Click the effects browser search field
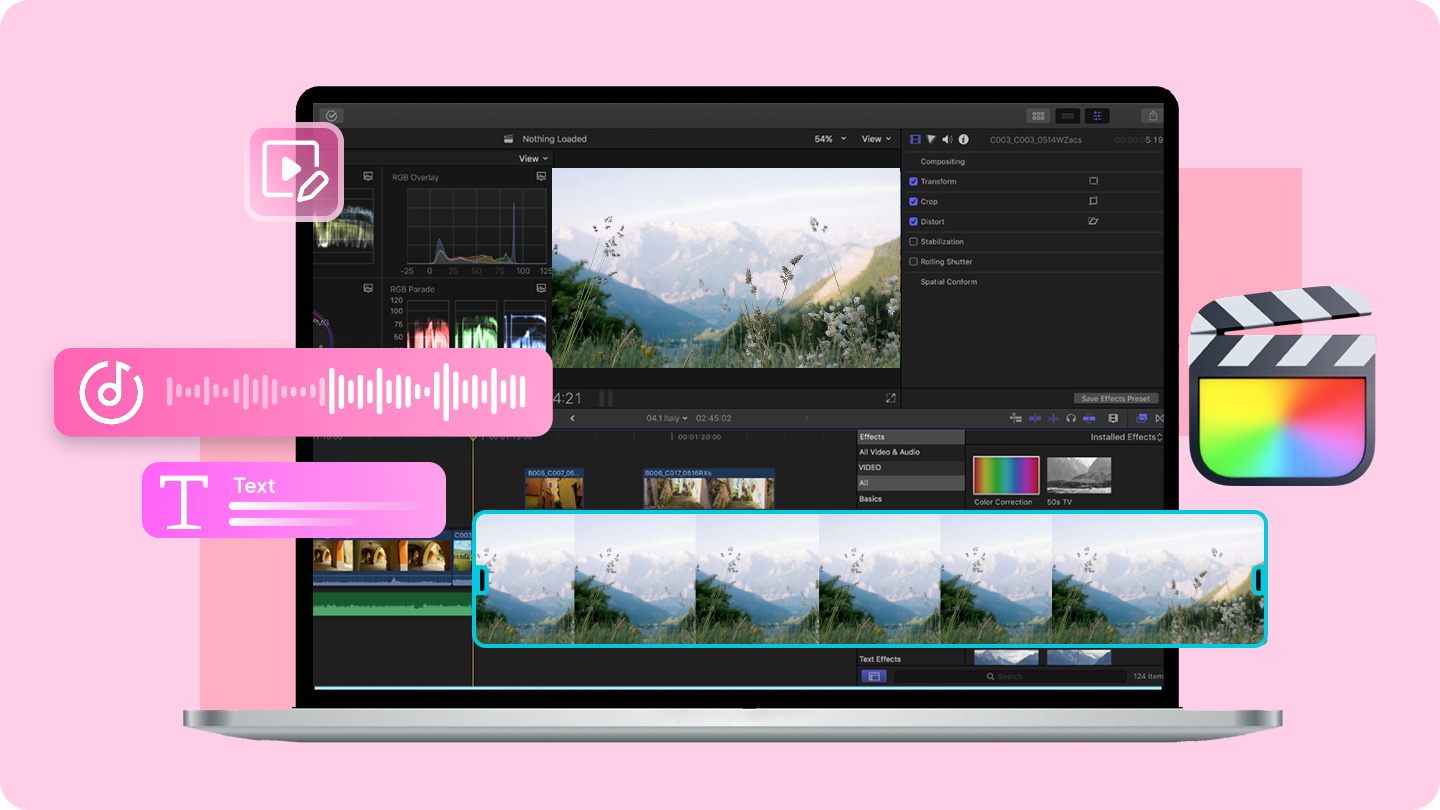 (1010, 676)
